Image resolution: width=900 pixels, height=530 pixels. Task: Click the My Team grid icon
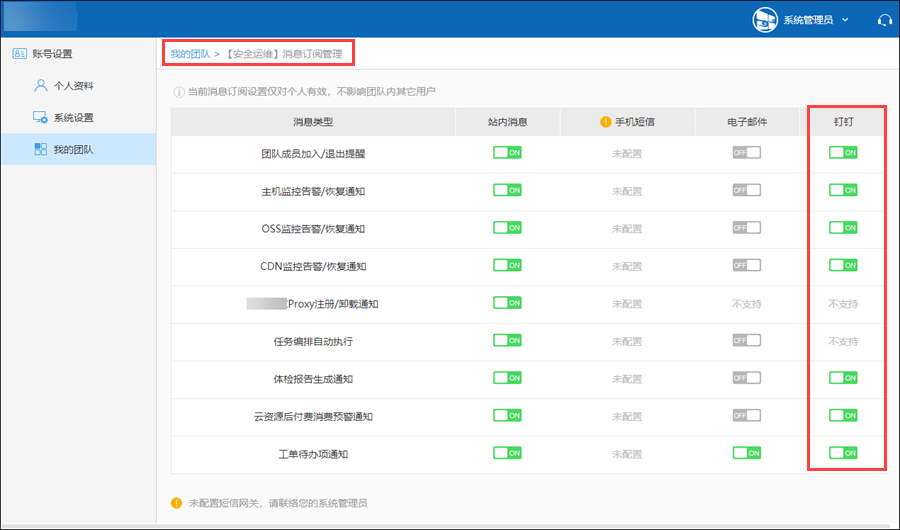40,149
